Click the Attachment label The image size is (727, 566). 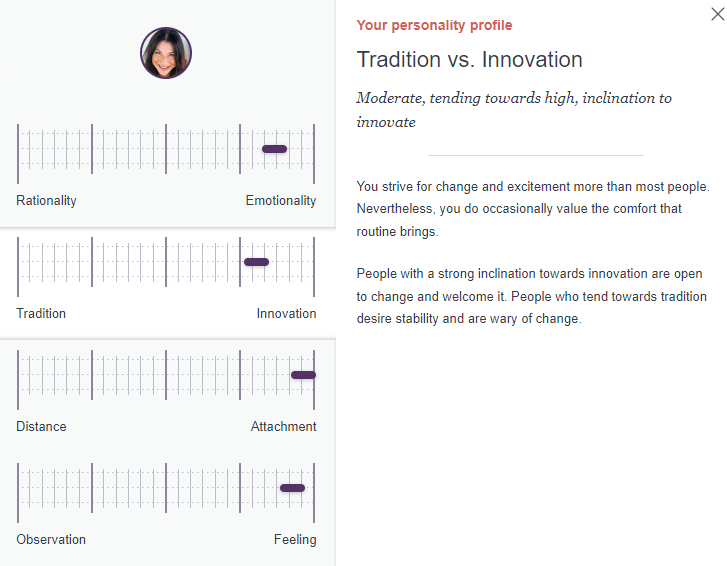tap(284, 426)
